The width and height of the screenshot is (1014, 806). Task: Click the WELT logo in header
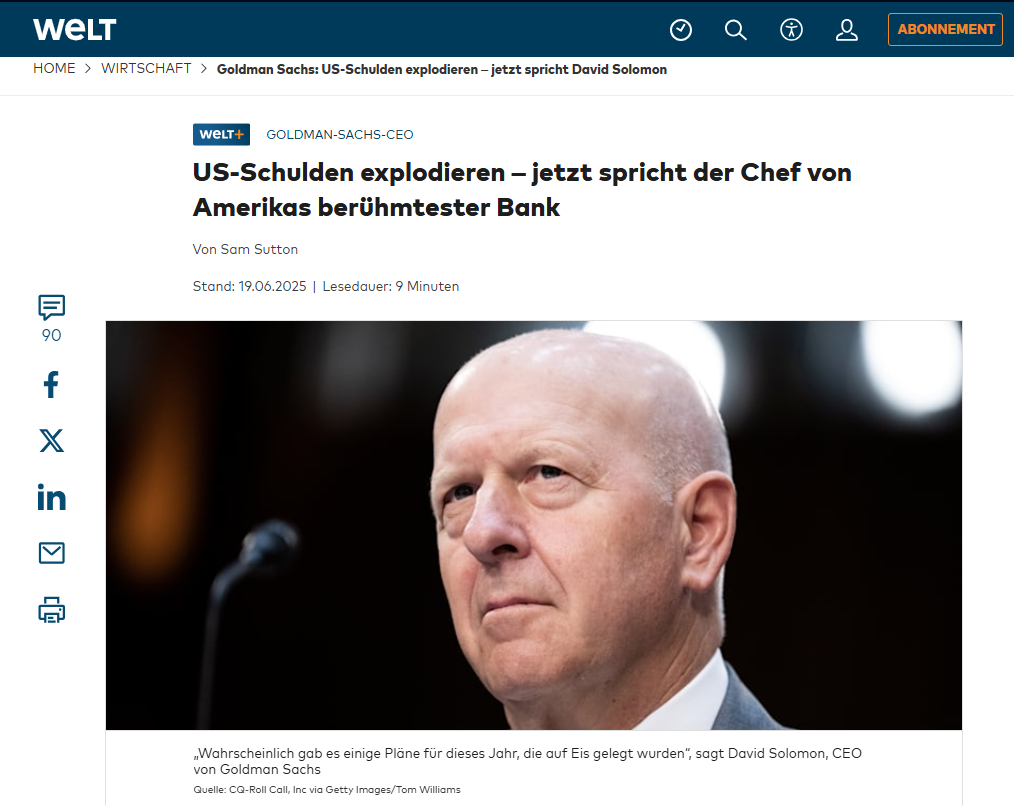click(x=74, y=29)
